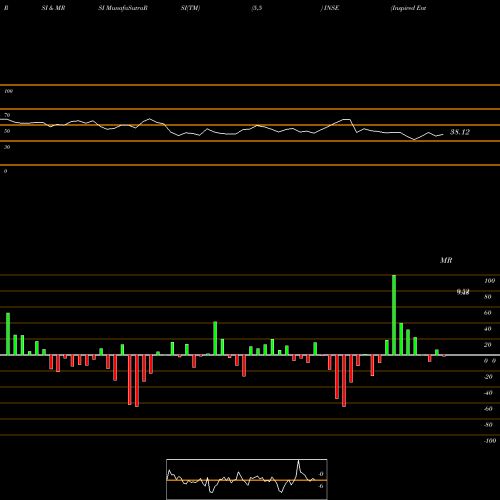Screen dimensions: 500x500
Task: Click the first green bar of the MR histogram
Action: click(8, 334)
